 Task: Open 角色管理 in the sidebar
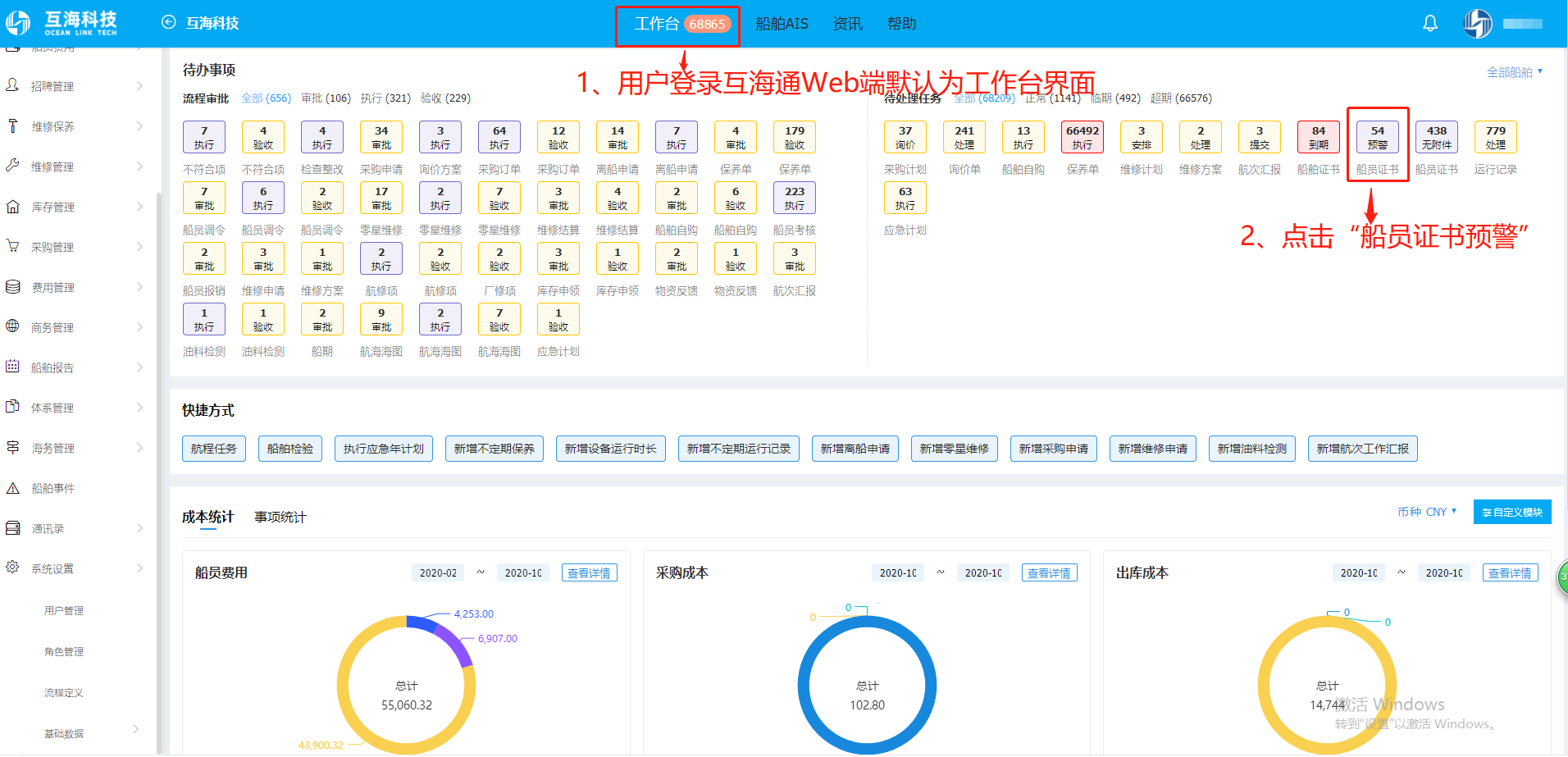tap(64, 651)
